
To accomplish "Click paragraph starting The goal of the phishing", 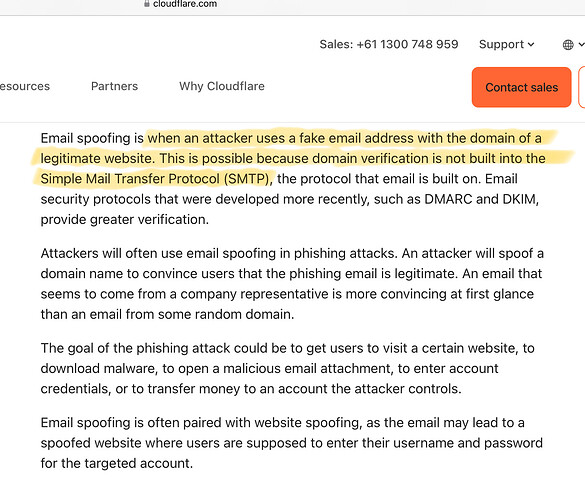I will pyautogui.click(x=287, y=369).
